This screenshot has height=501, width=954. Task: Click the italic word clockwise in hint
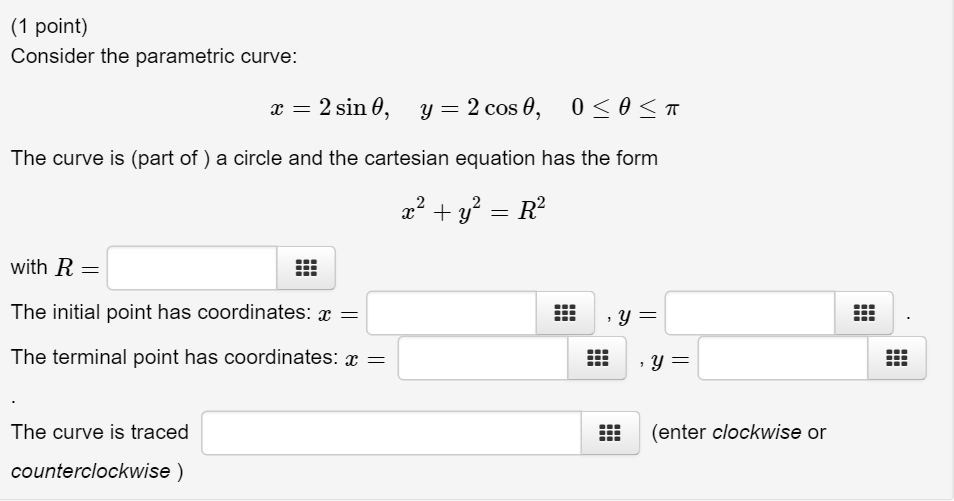tap(756, 433)
